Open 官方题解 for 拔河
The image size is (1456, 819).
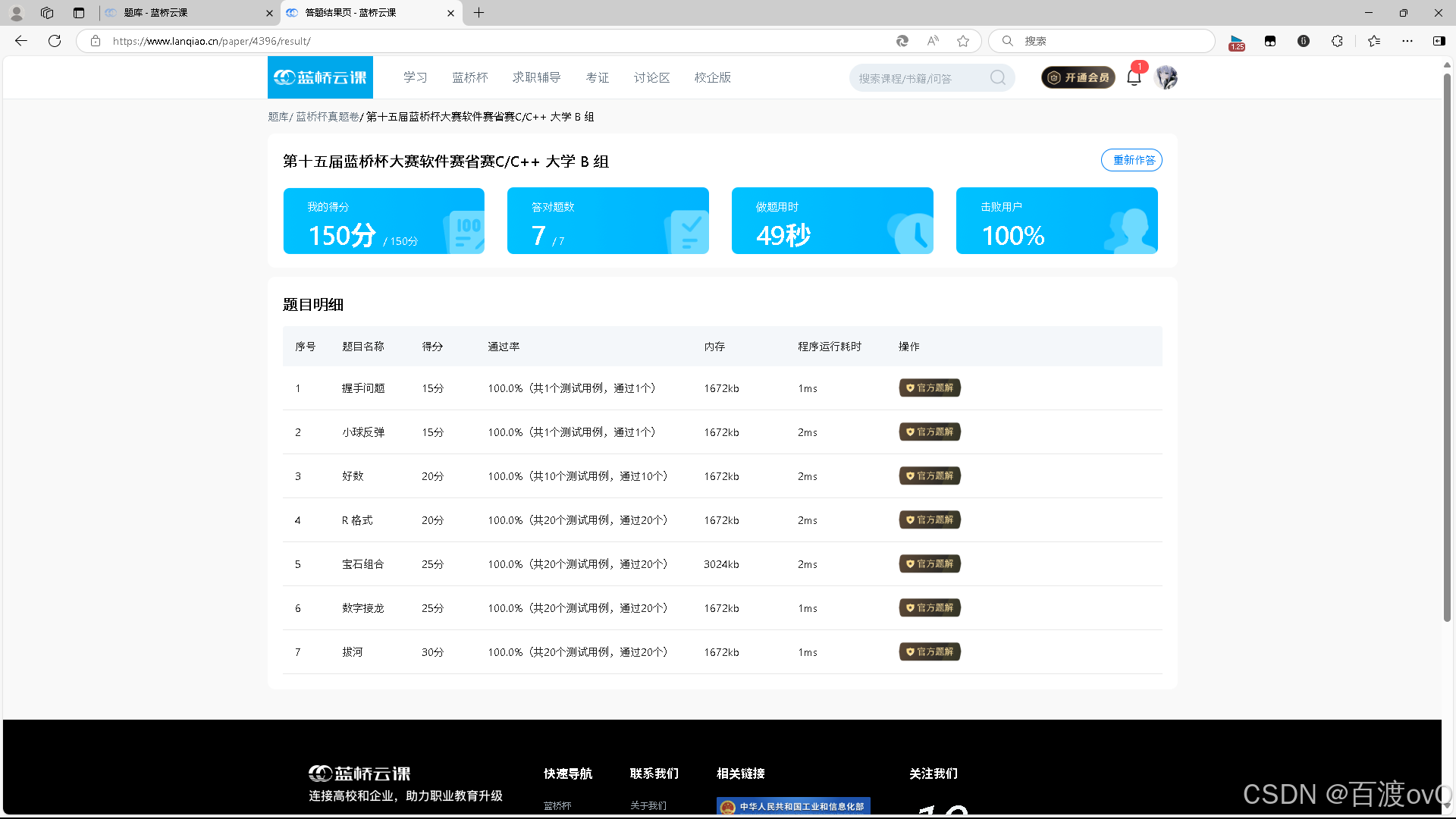click(930, 652)
